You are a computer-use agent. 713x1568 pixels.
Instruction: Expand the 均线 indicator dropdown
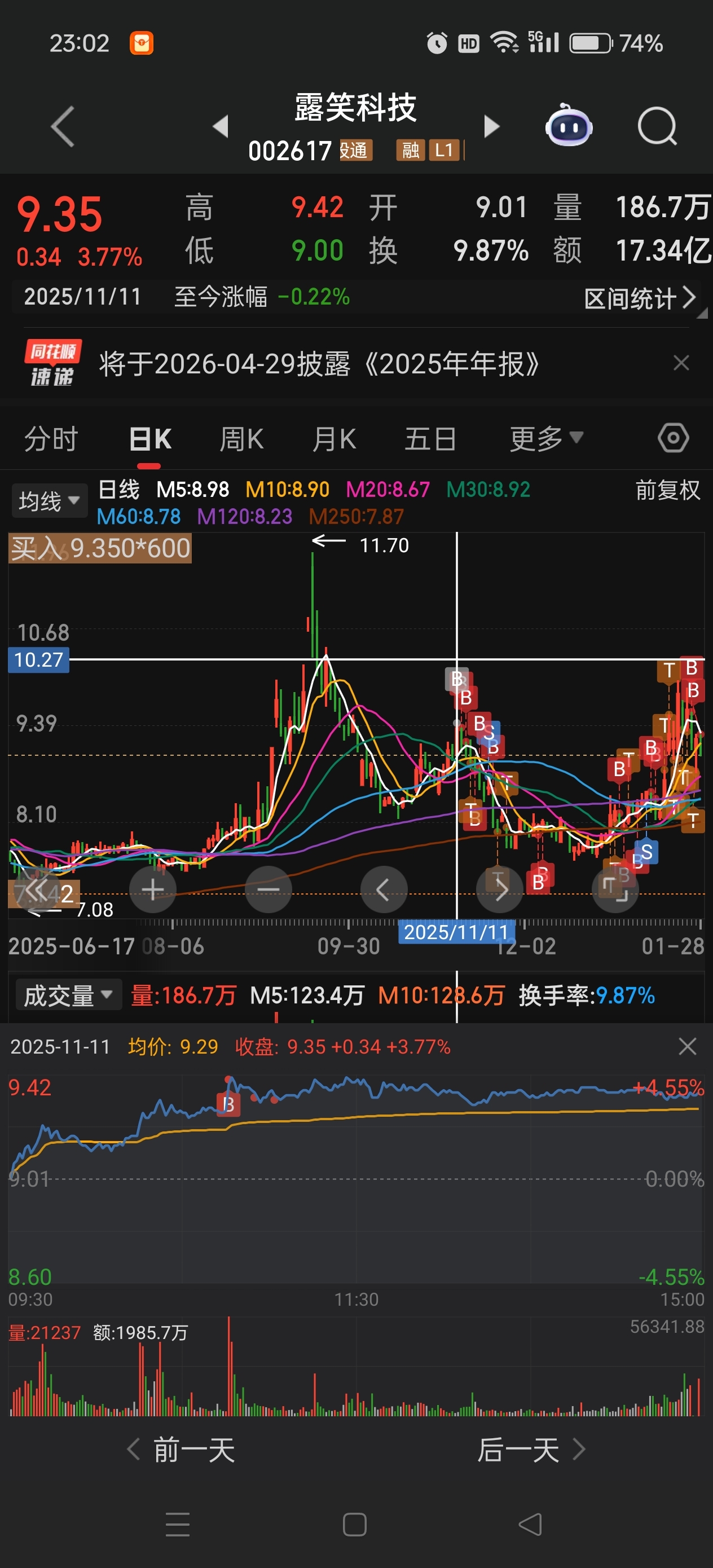49,501
